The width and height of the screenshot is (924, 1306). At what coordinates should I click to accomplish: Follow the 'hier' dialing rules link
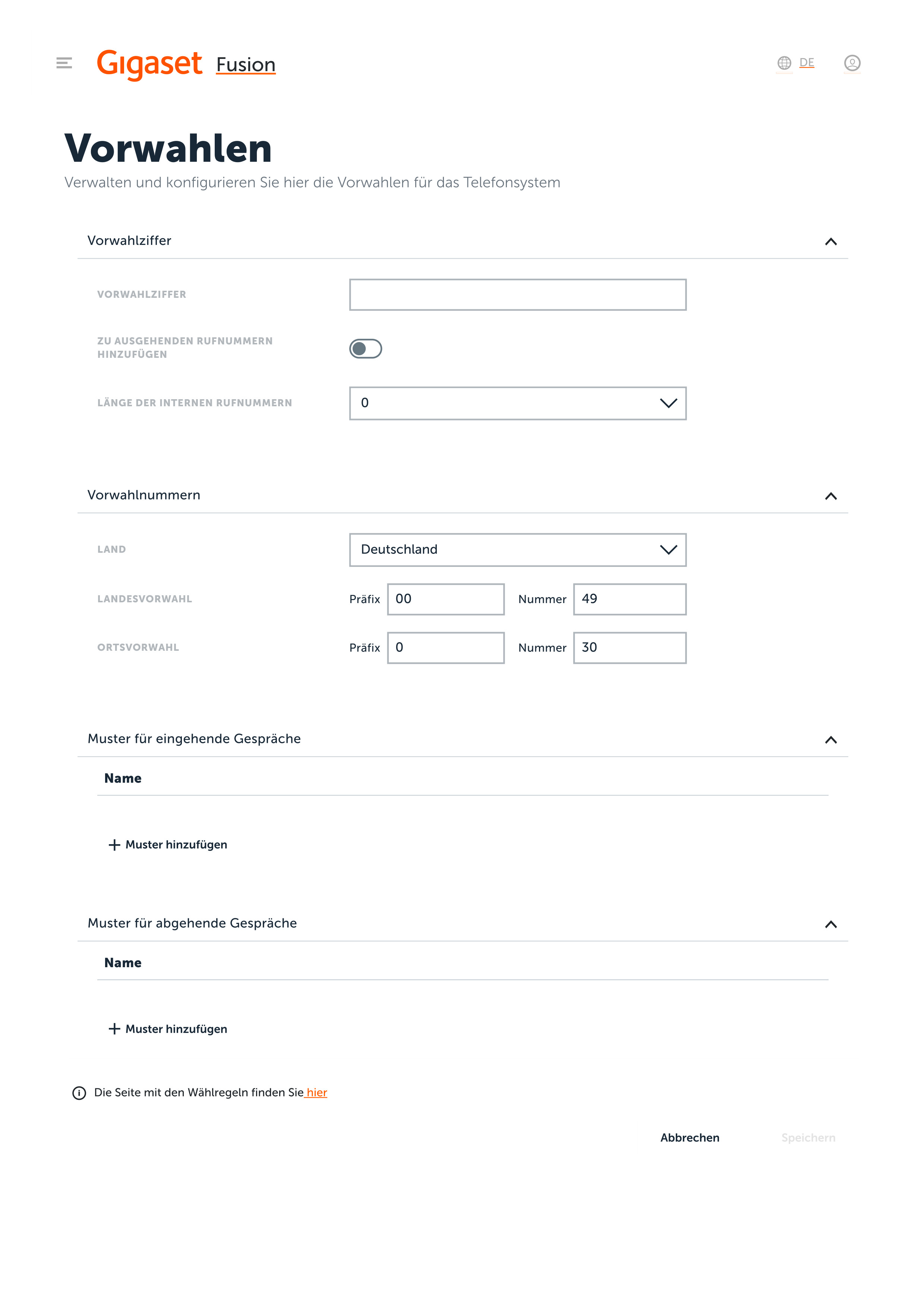point(317,1093)
